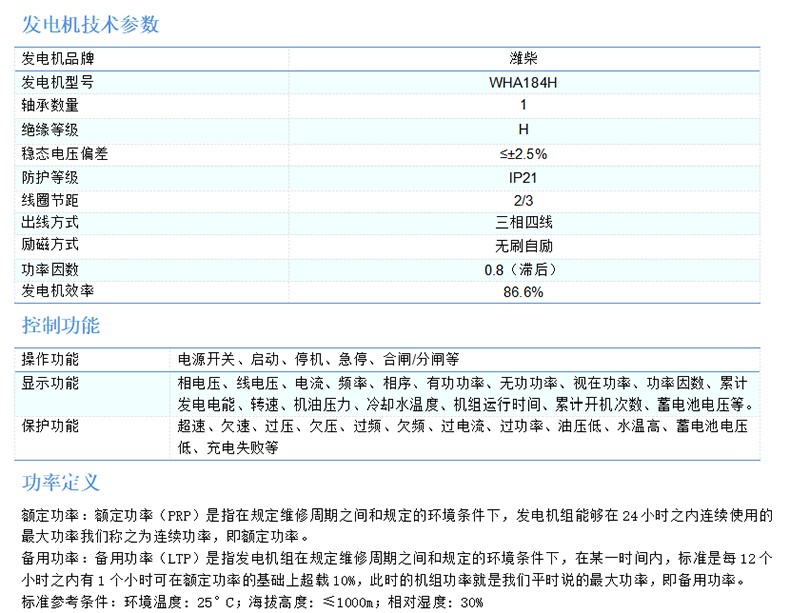
Task: Select the 三相四线 output mode cell
Action: [x=523, y=223]
